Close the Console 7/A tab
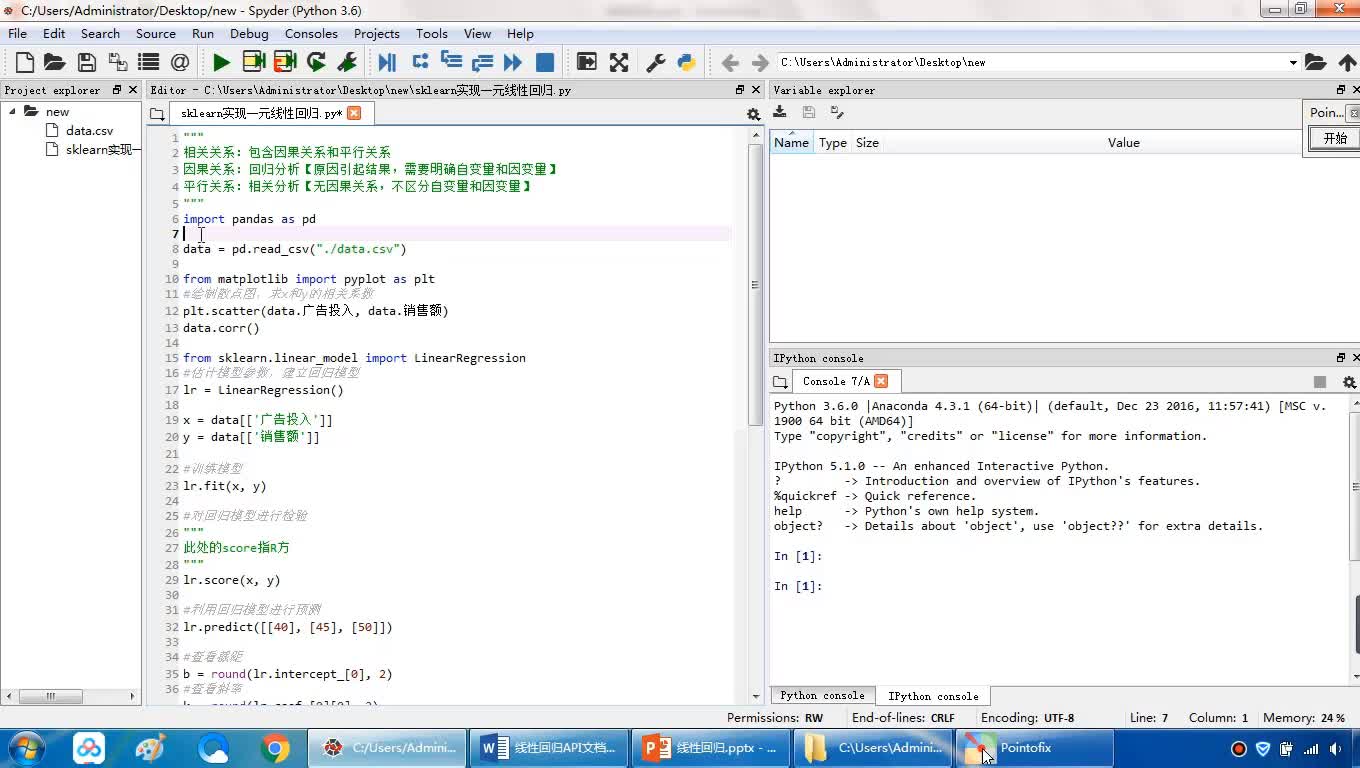The width and height of the screenshot is (1360, 768). (881, 381)
